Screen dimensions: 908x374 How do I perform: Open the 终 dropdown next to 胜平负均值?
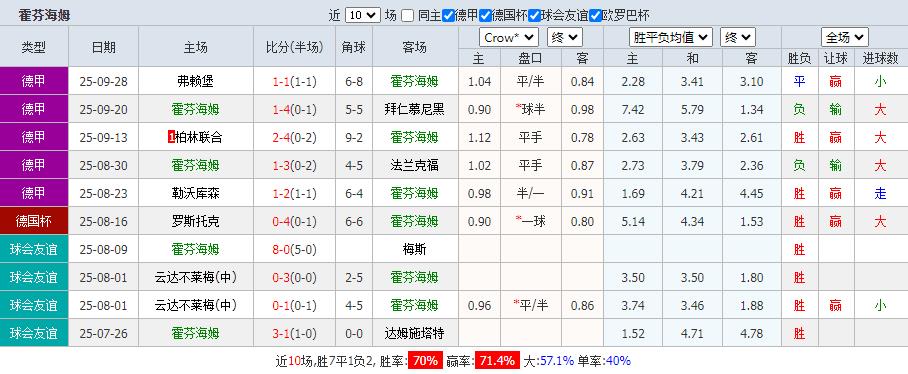[738, 38]
